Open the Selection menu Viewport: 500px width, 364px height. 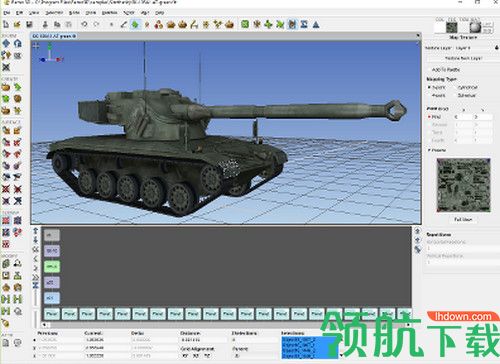[x=54, y=13]
